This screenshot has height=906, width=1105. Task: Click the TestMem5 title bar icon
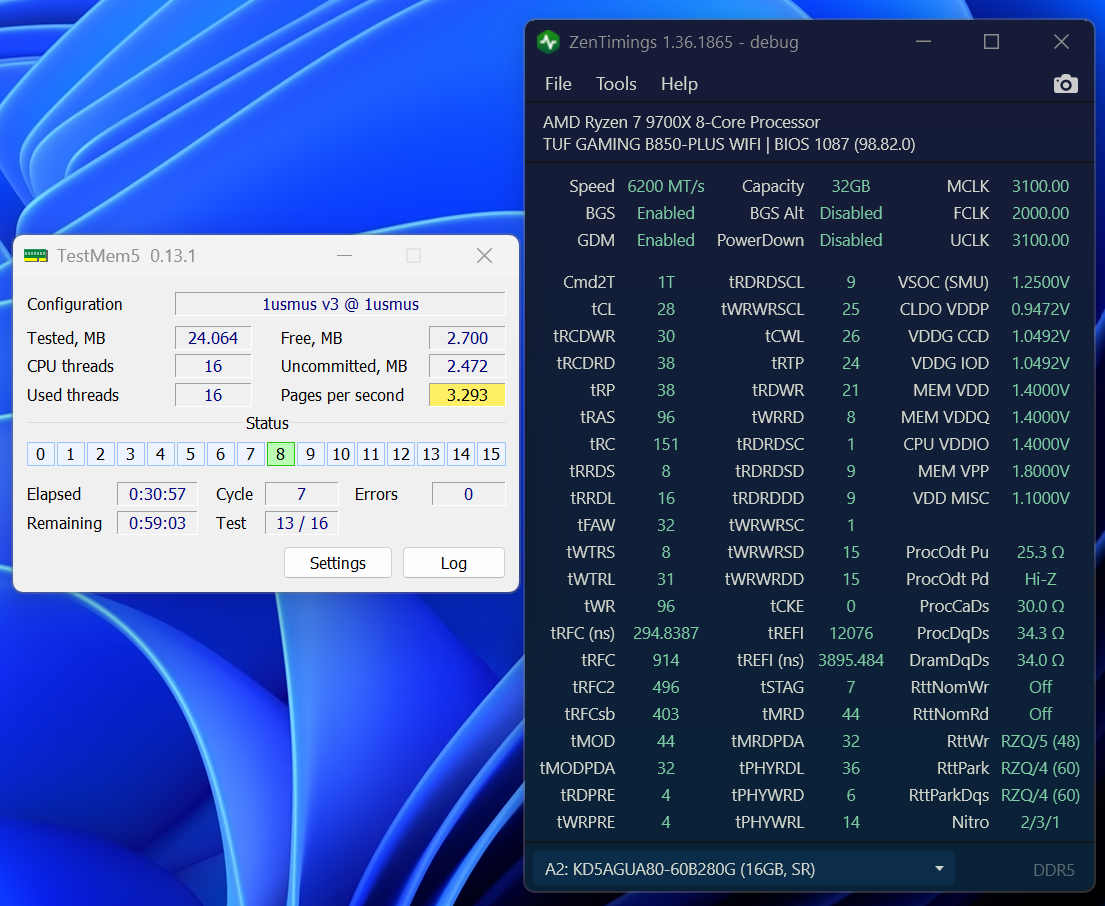point(36,256)
